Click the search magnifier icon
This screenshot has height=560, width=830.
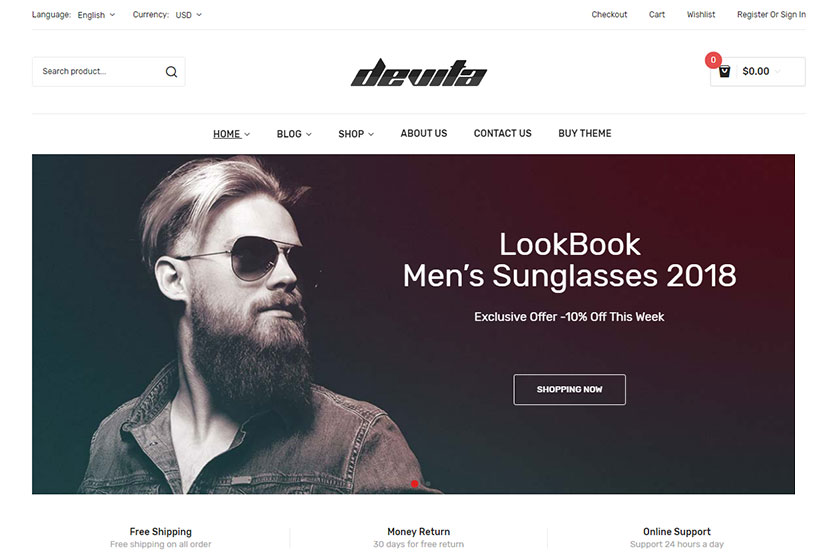click(171, 71)
